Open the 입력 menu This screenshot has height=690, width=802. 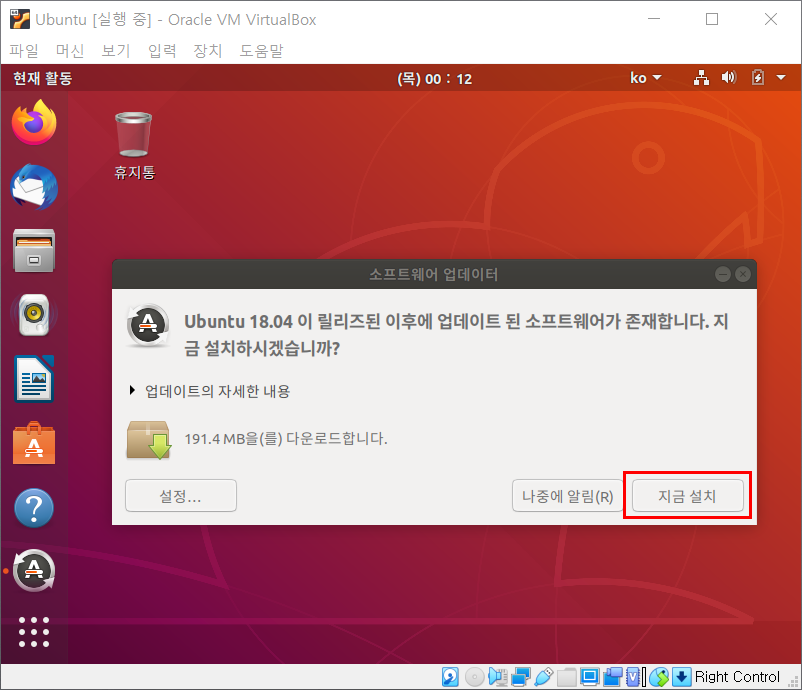point(162,50)
